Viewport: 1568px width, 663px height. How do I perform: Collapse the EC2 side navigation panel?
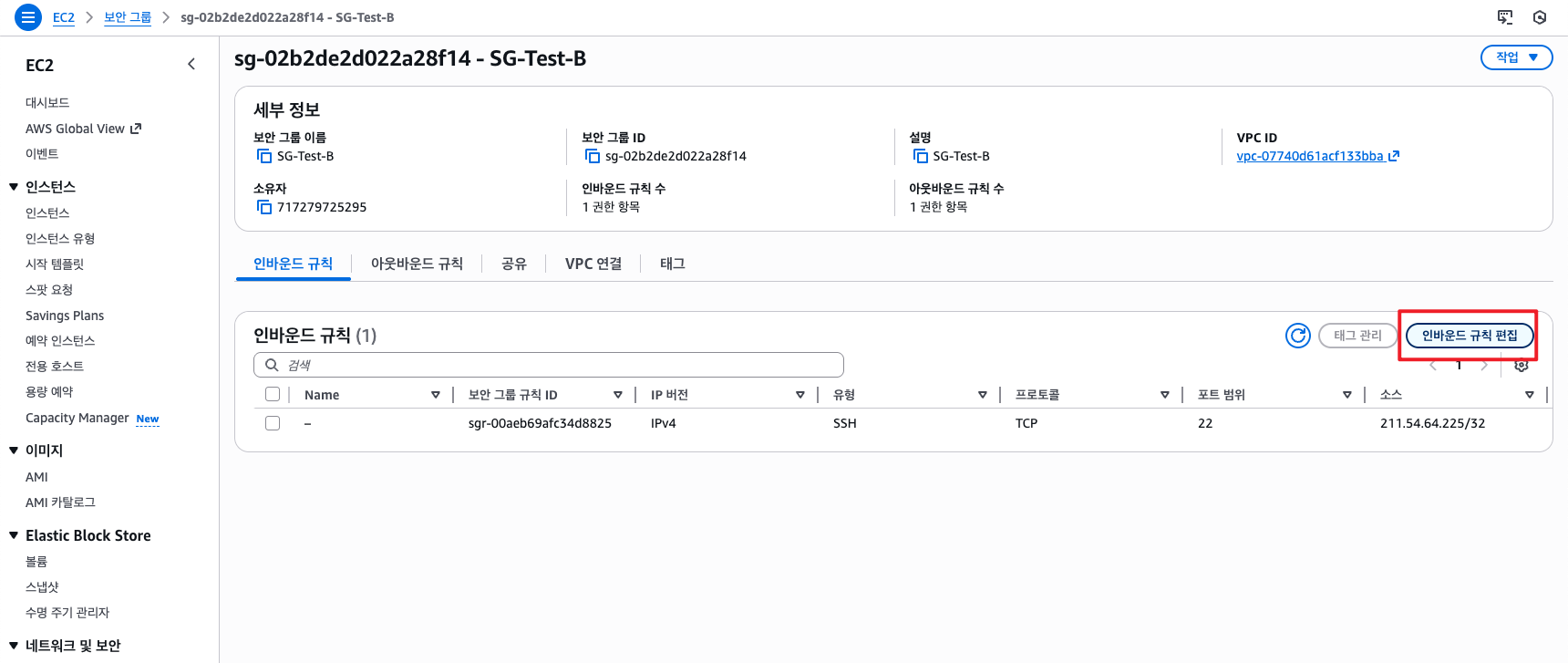191,64
